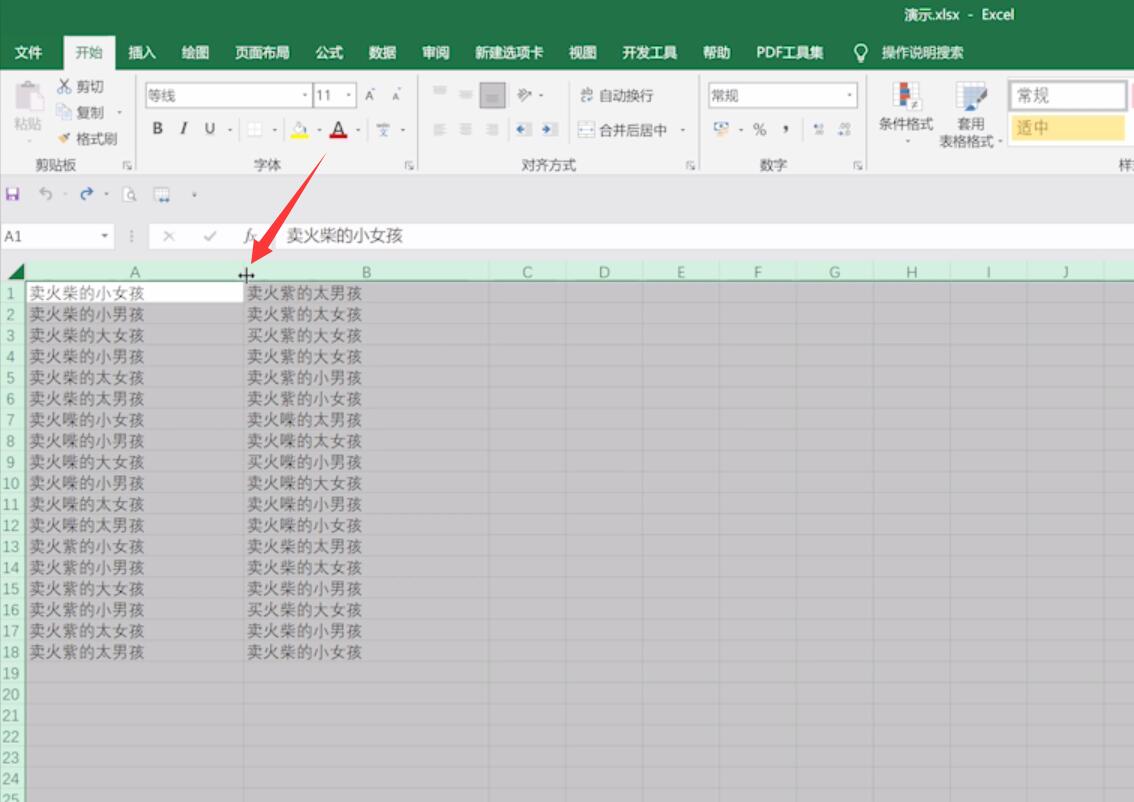The height and width of the screenshot is (802, 1134).
Task: Click decrease decimal icon
Action: point(845,129)
